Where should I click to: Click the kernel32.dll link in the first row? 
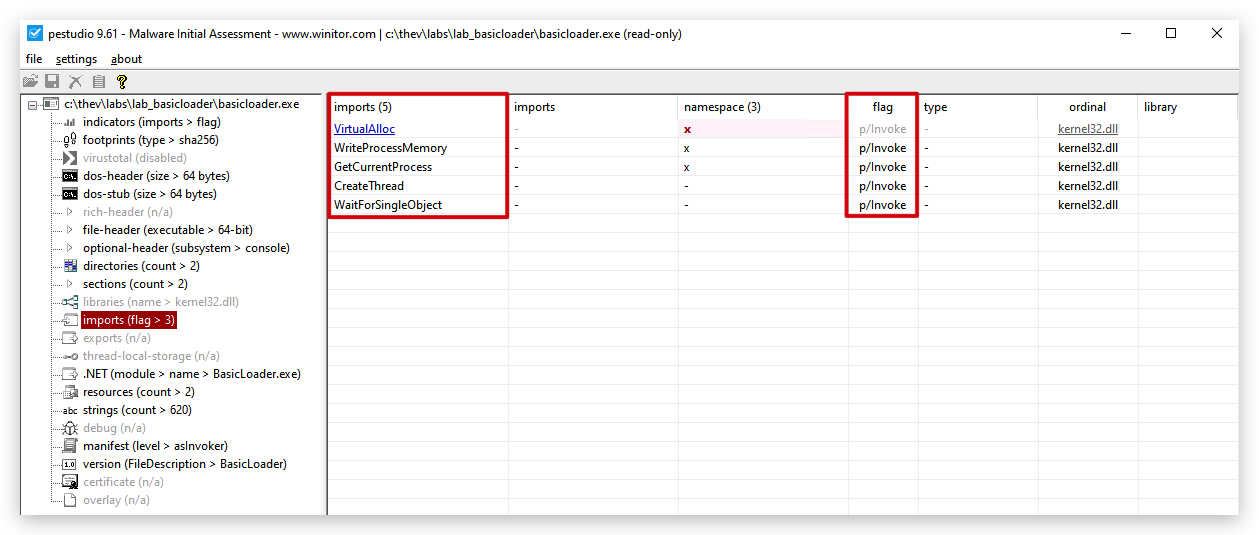click(1087, 129)
